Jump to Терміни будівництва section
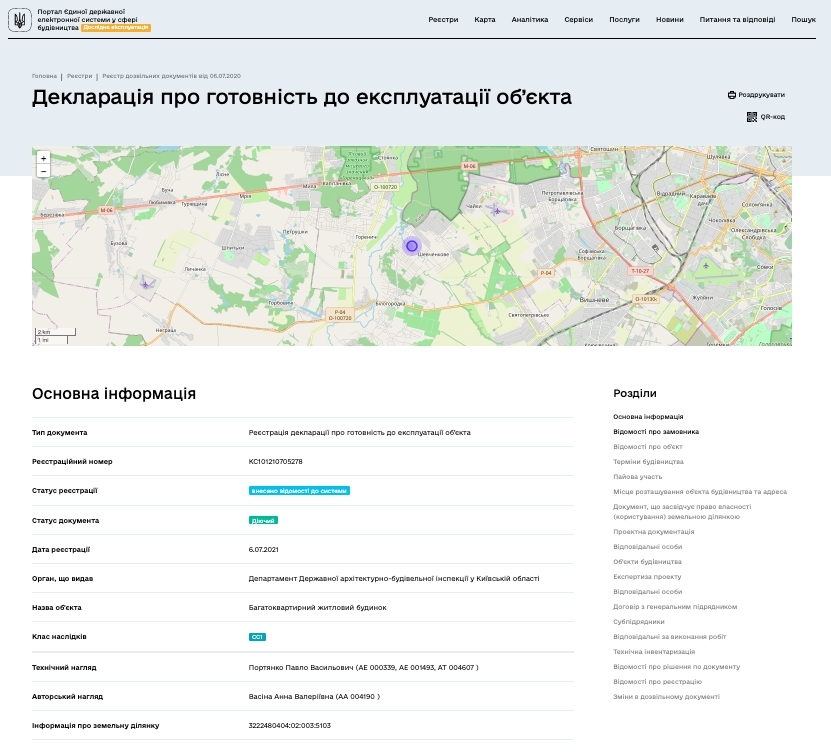 648,462
